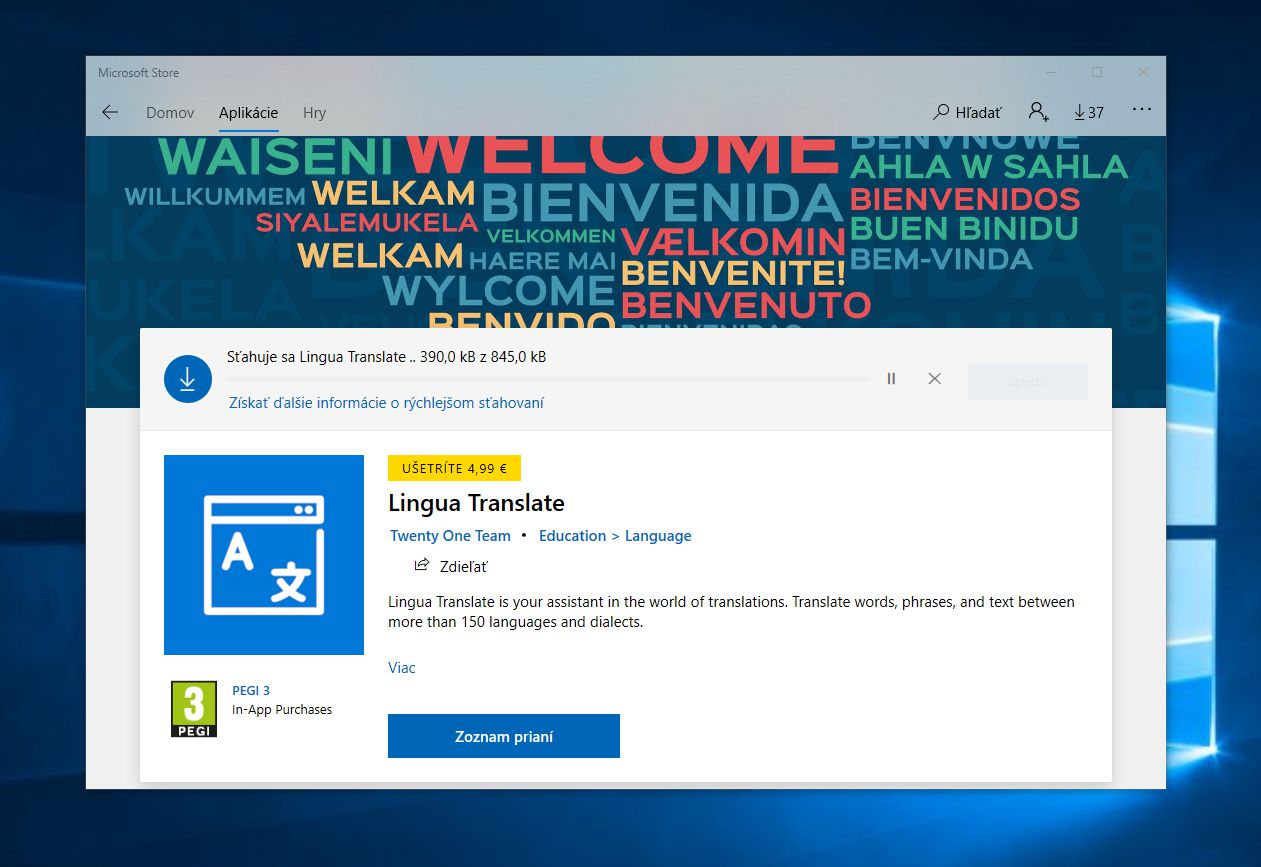This screenshot has height=867, width=1261.
Task: Expand description with Viac
Action: click(402, 668)
